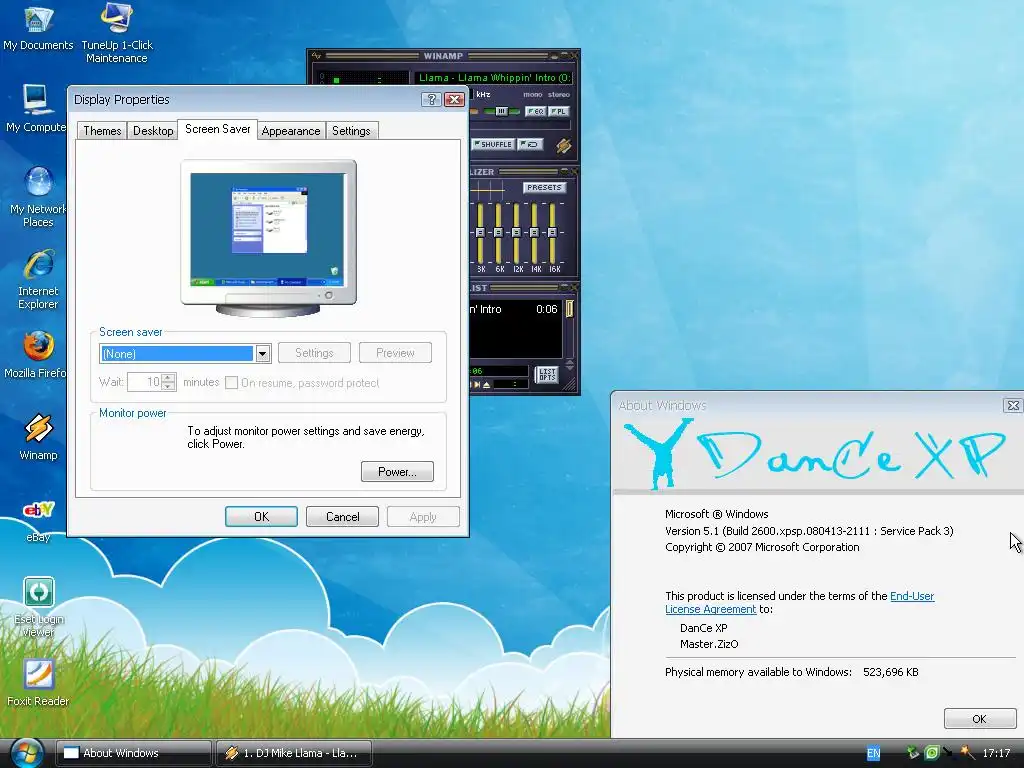Select the eBay desktop shortcut
This screenshot has width=1024, height=768.
coord(39,520)
